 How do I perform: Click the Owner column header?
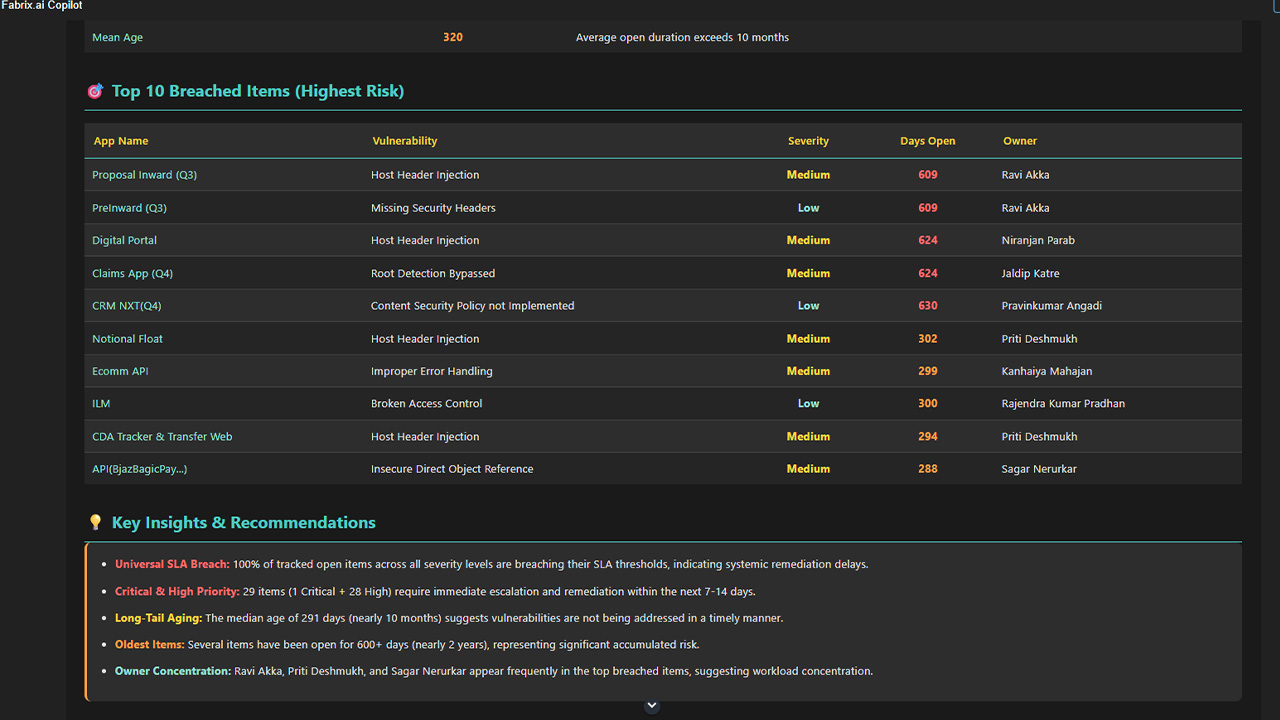(1020, 141)
